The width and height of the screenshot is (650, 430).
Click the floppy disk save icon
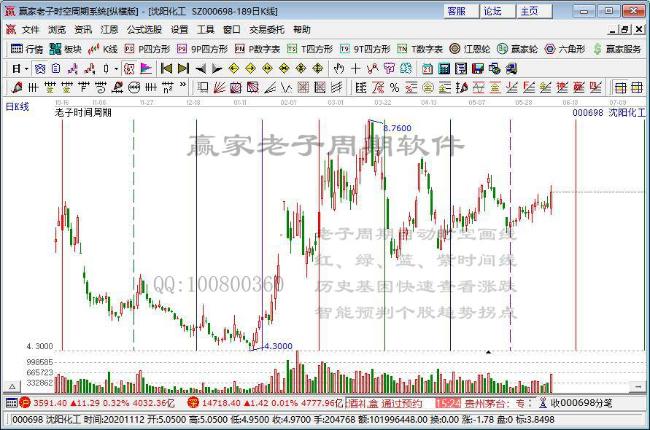pos(478,69)
